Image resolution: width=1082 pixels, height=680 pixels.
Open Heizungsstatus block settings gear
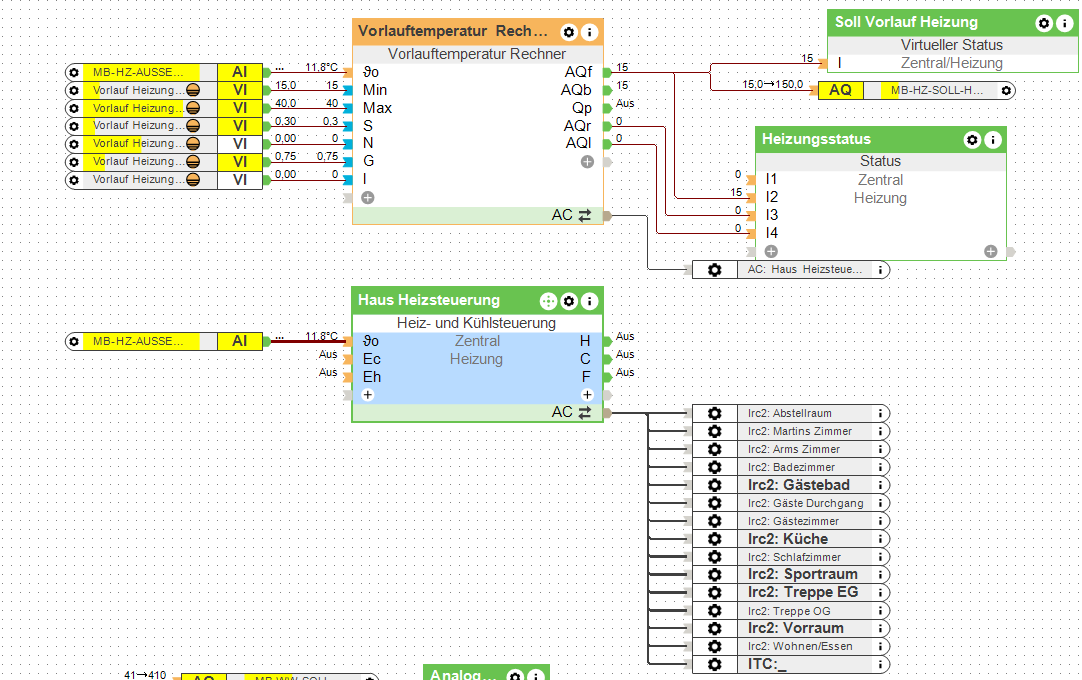[x=972, y=140]
